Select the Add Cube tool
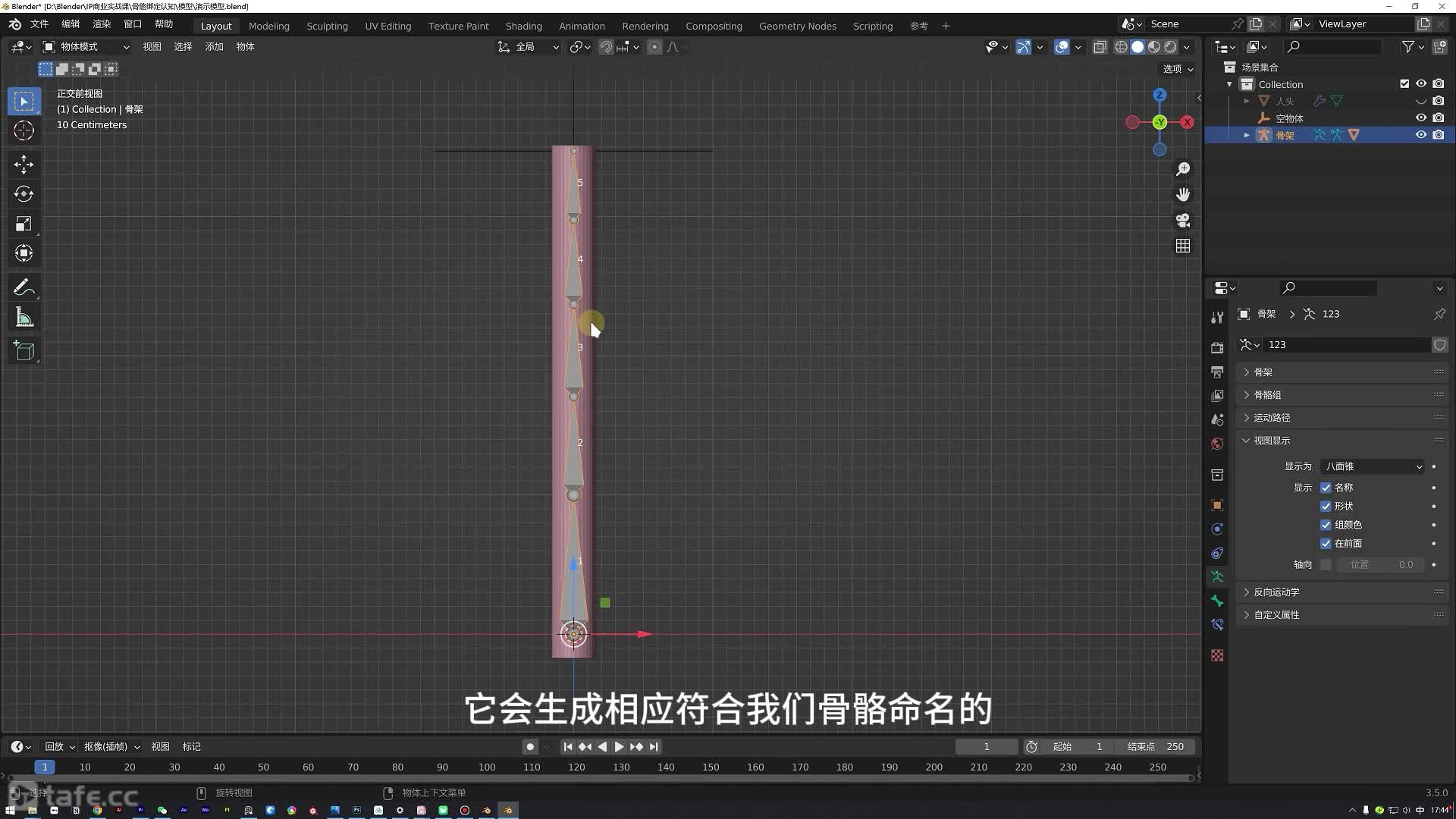 click(24, 351)
